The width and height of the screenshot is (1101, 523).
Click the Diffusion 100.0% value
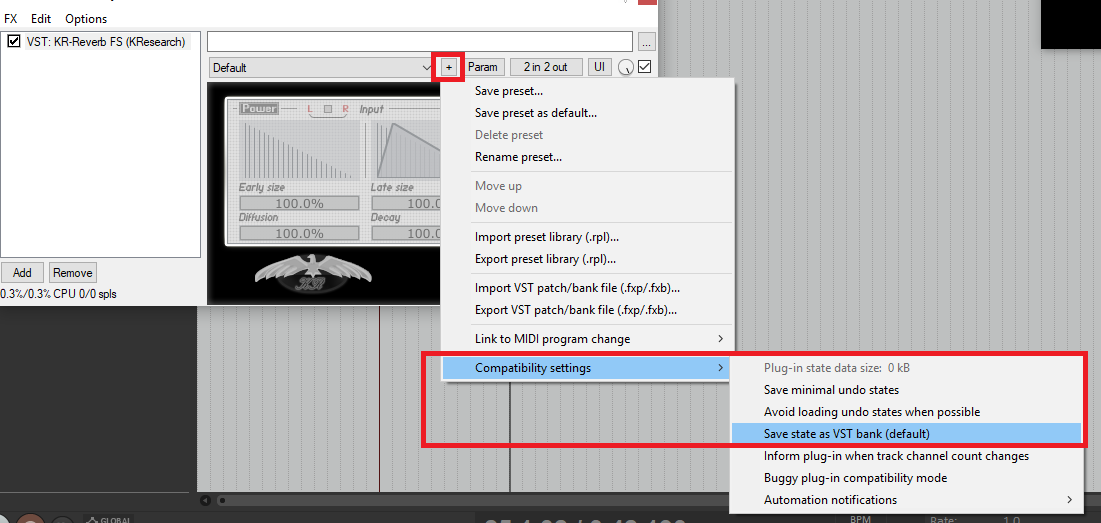click(299, 233)
